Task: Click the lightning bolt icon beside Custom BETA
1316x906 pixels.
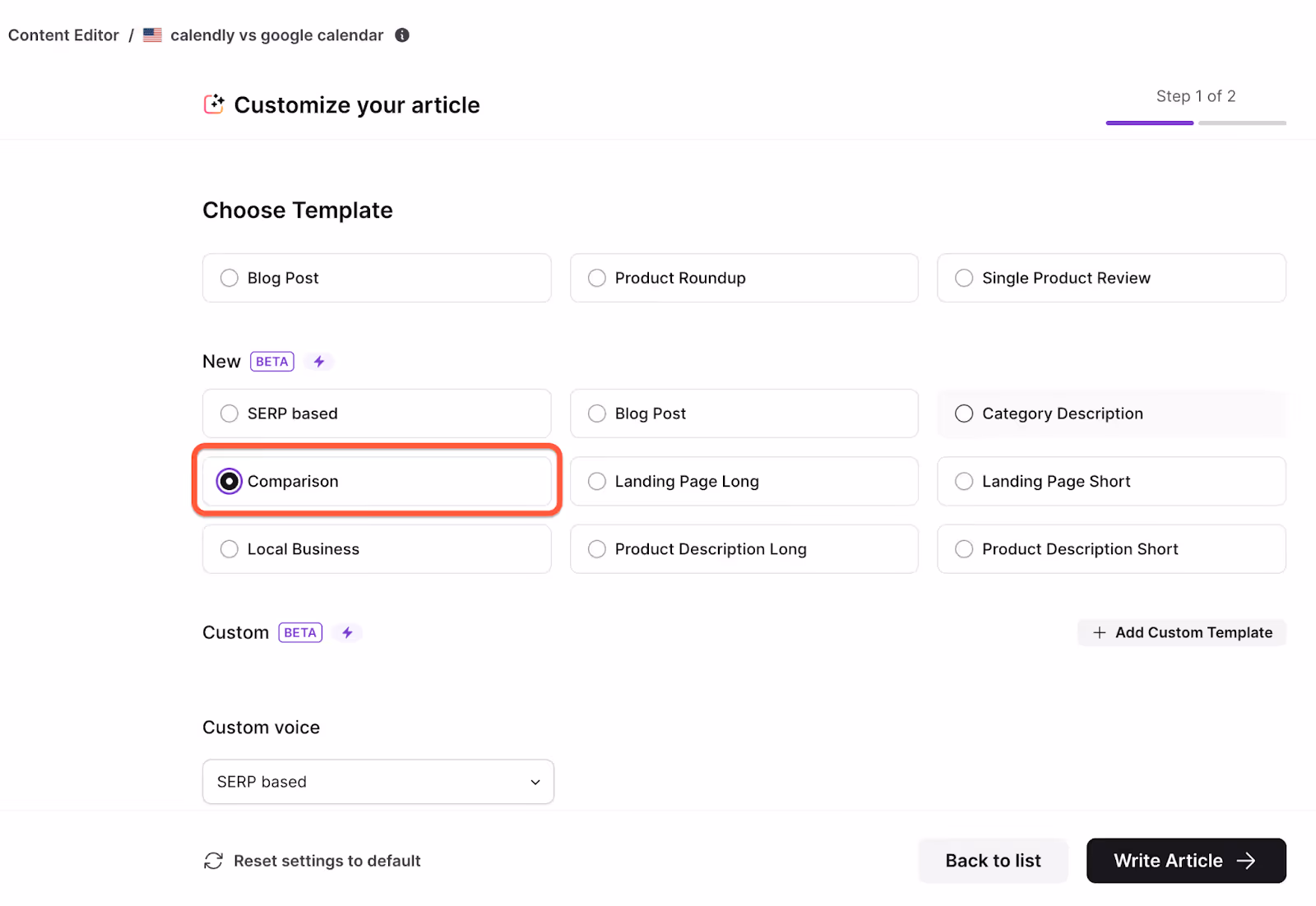Action: (x=348, y=633)
